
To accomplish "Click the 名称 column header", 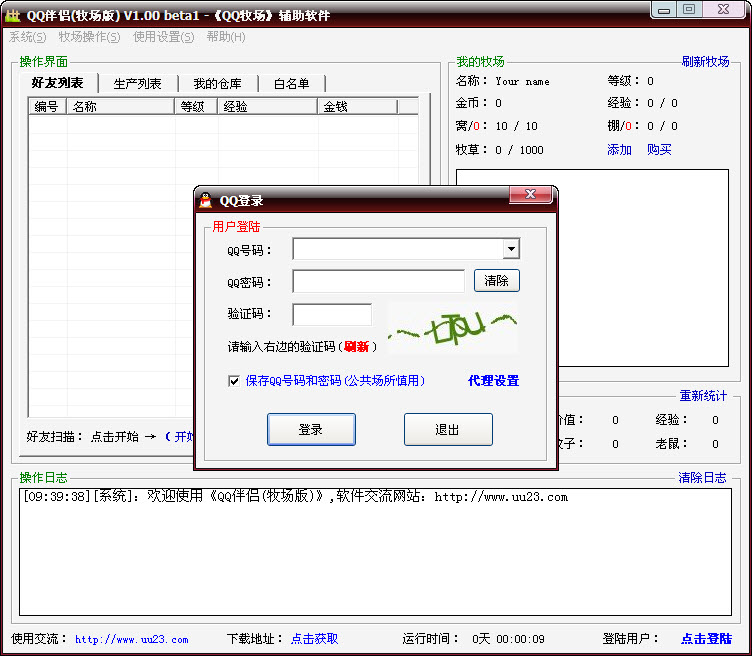I will point(120,106).
